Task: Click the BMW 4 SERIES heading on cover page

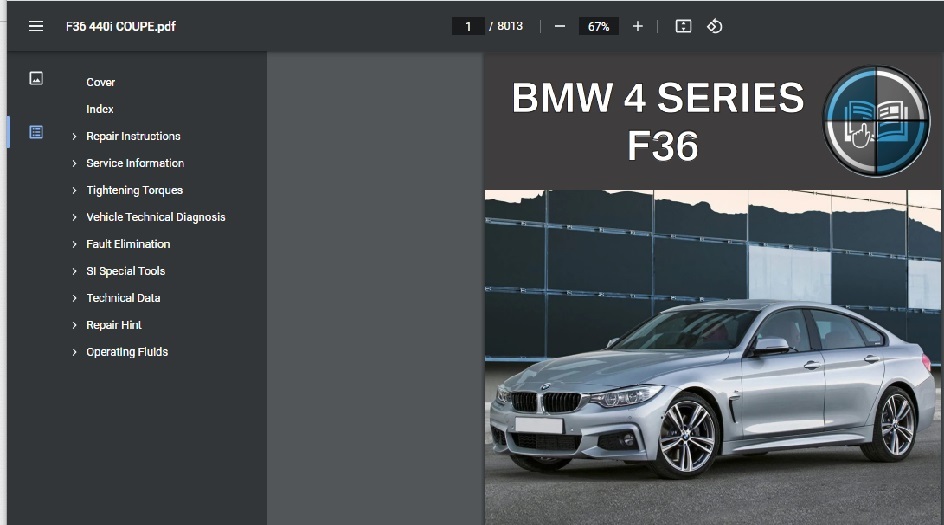Action: [x=658, y=98]
